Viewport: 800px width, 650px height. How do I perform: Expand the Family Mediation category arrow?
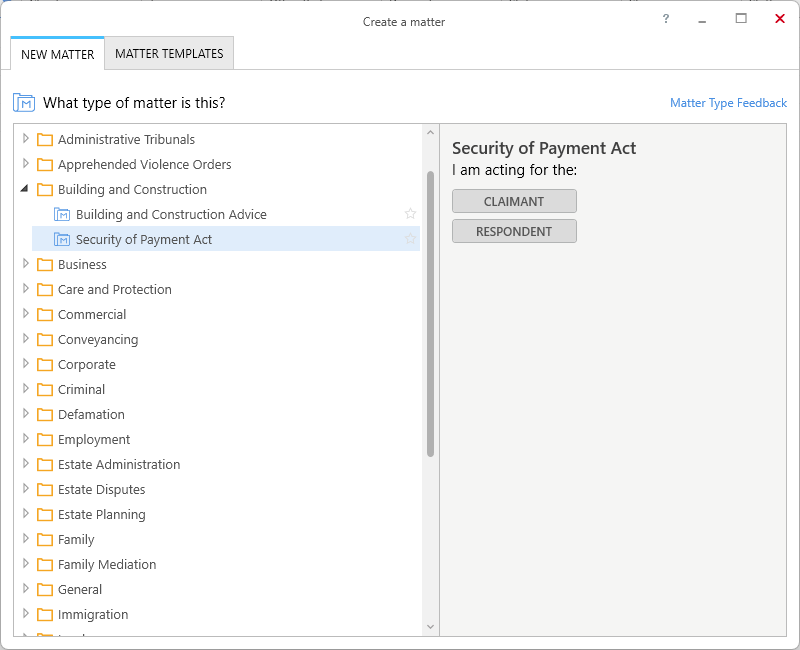[x=26, y=563]
